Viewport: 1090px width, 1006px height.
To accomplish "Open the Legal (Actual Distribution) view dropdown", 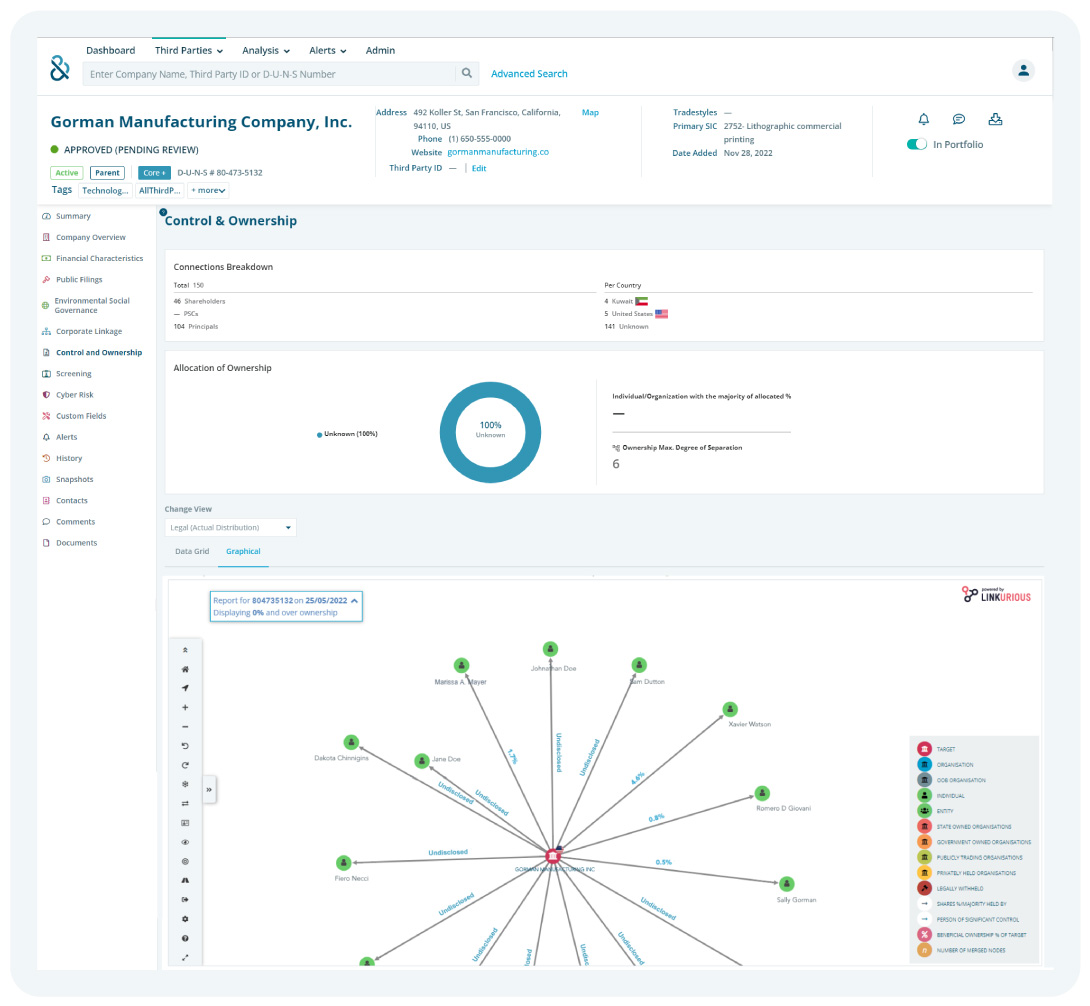I will (231, 528).
